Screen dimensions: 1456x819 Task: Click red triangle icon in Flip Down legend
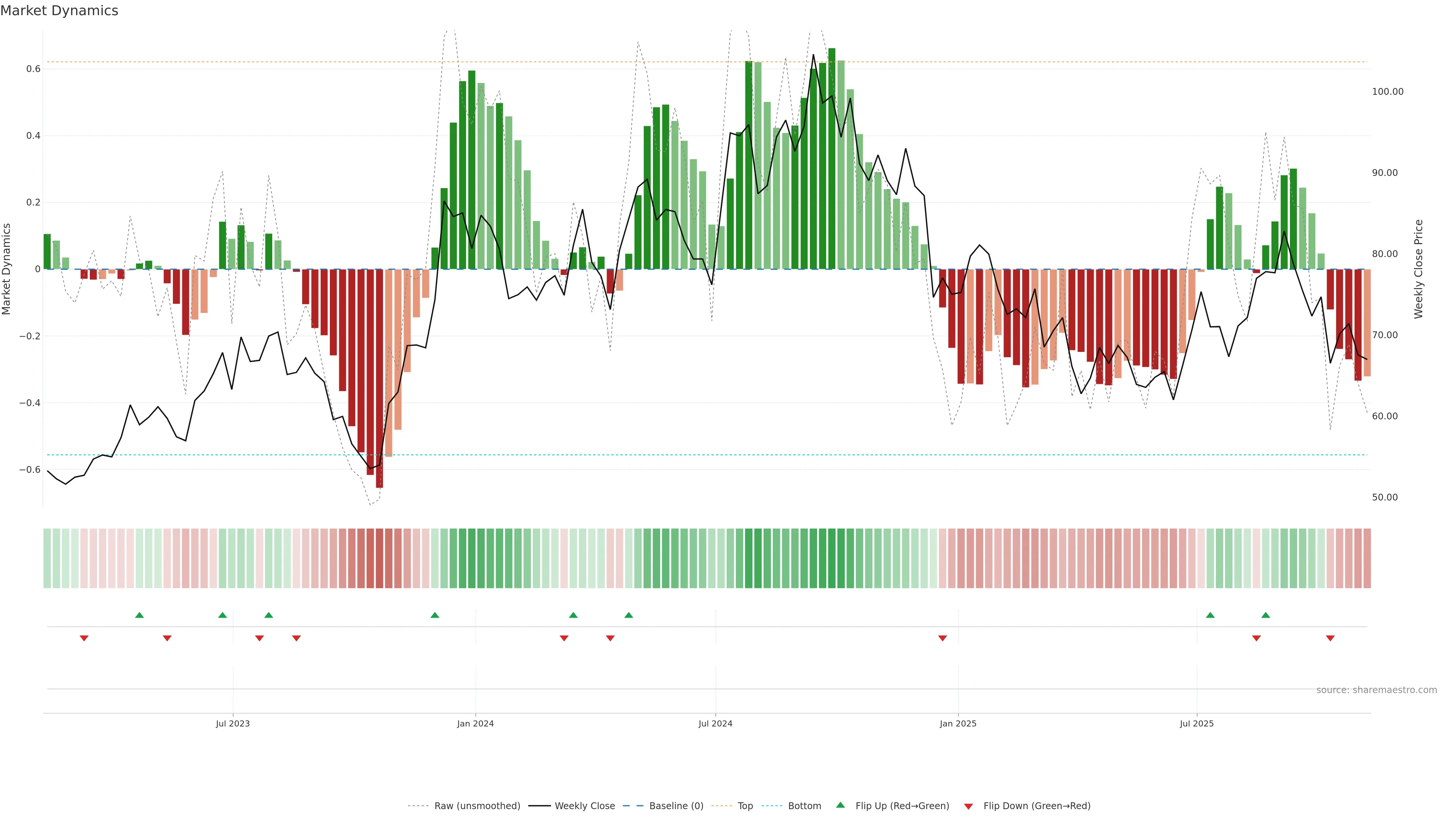(x=968, y=806)
